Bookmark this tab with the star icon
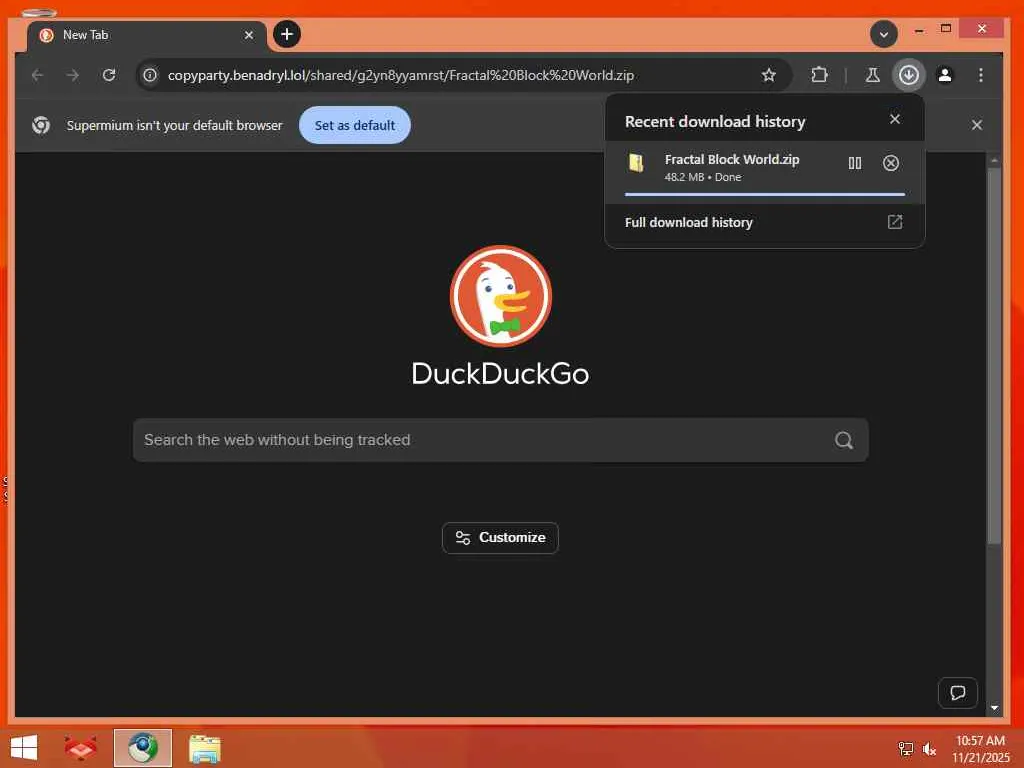The height and width of the screenshot is (768, 1024). 769,75
